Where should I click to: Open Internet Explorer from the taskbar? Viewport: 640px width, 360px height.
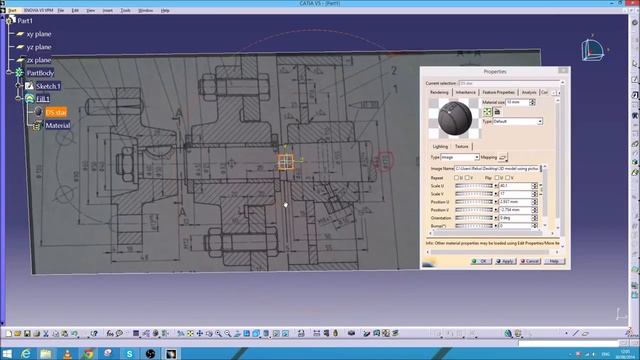[x=26, y=353]
